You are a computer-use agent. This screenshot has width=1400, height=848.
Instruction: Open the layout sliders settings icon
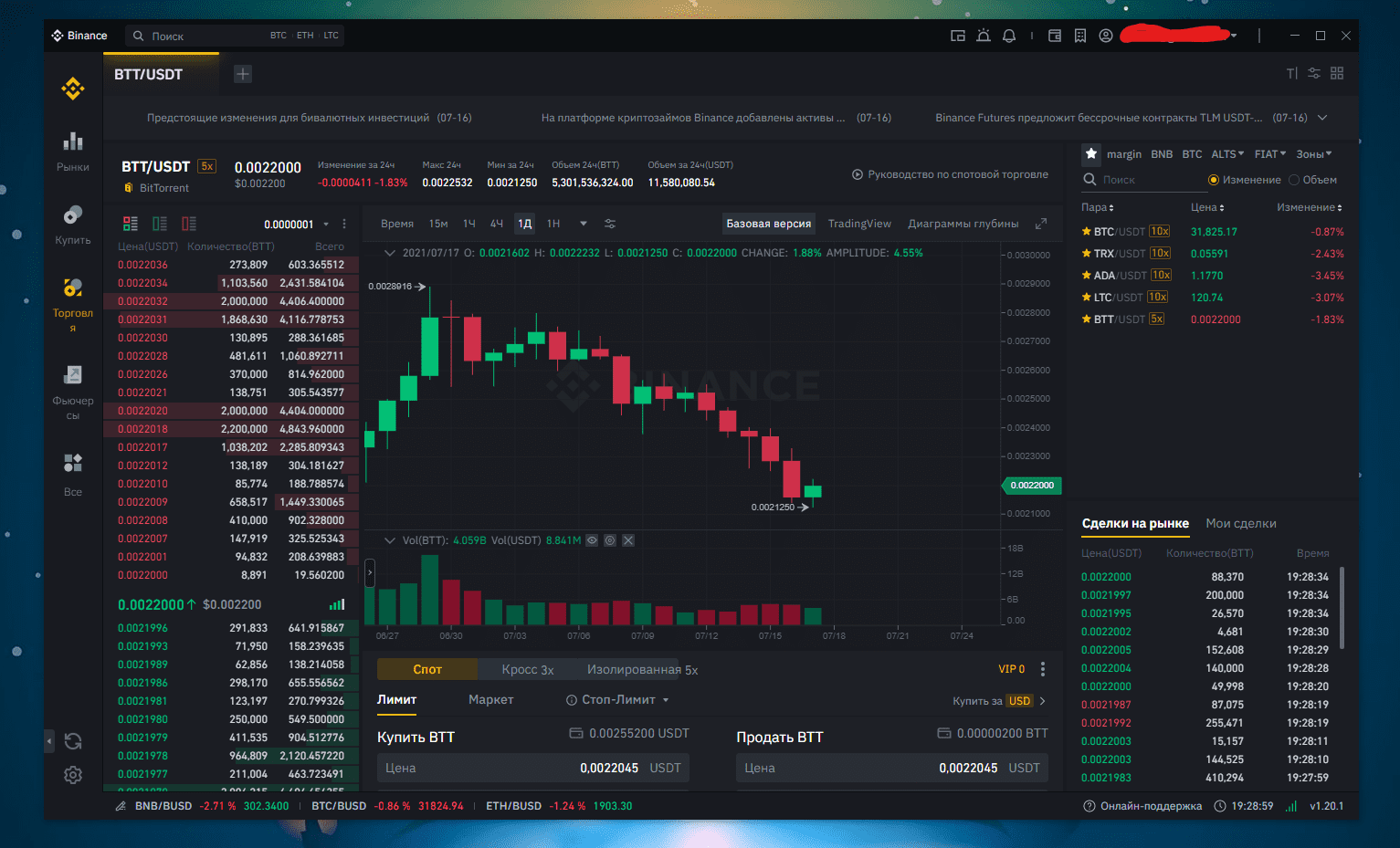pyautogui.click(x=1314, y=73)
